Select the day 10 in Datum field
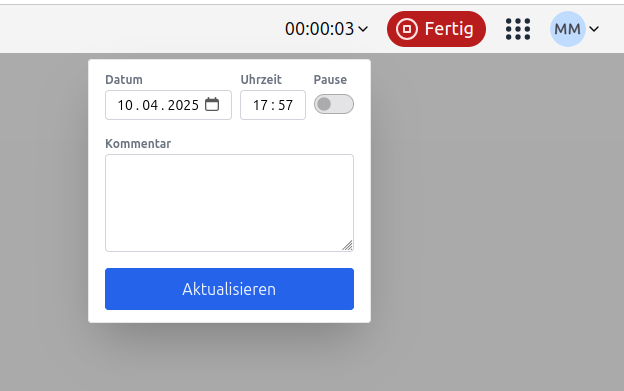The height and width of the screenshot is (391, 624). [125, 105]
